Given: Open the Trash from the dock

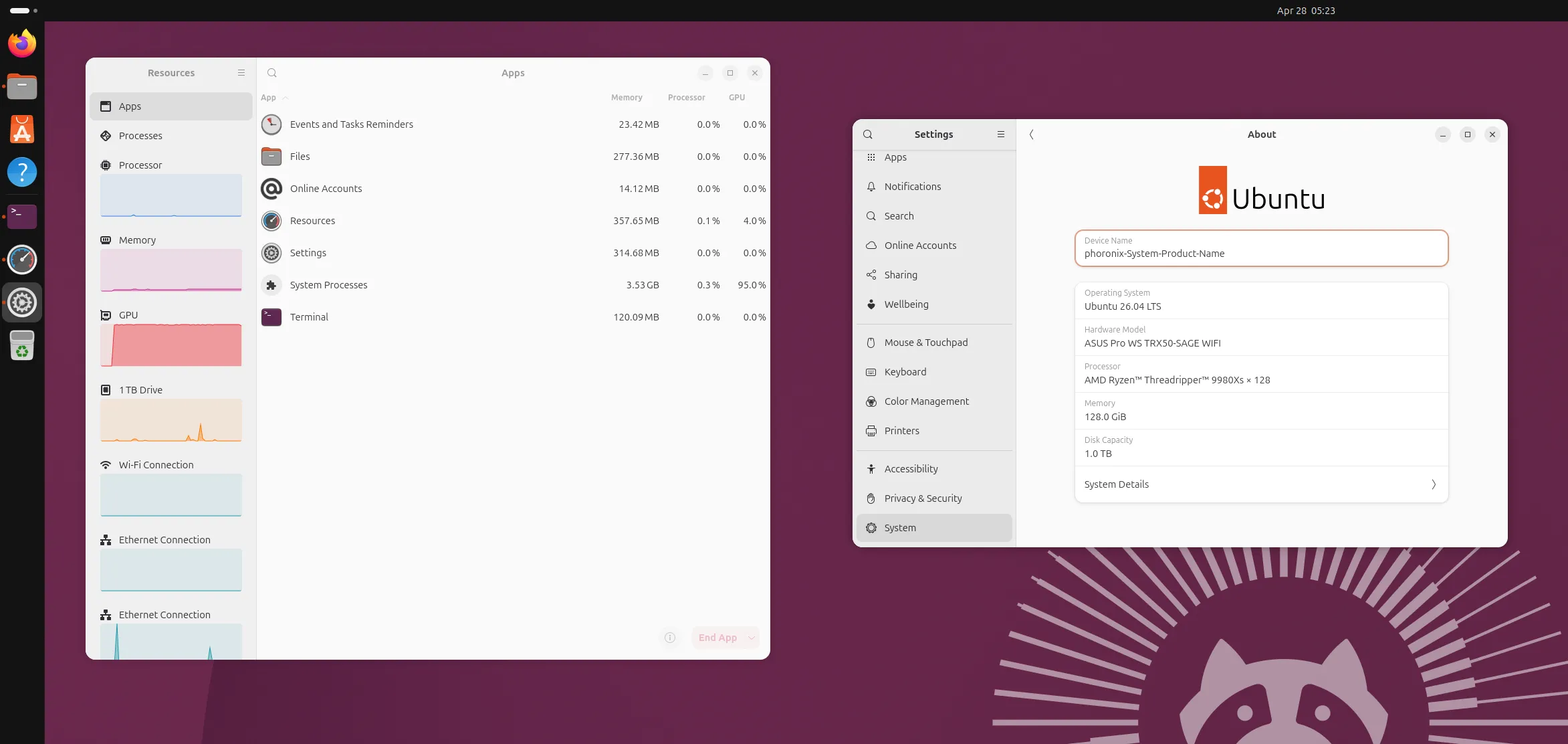Looking at the screenshot, I should (22, 345).
